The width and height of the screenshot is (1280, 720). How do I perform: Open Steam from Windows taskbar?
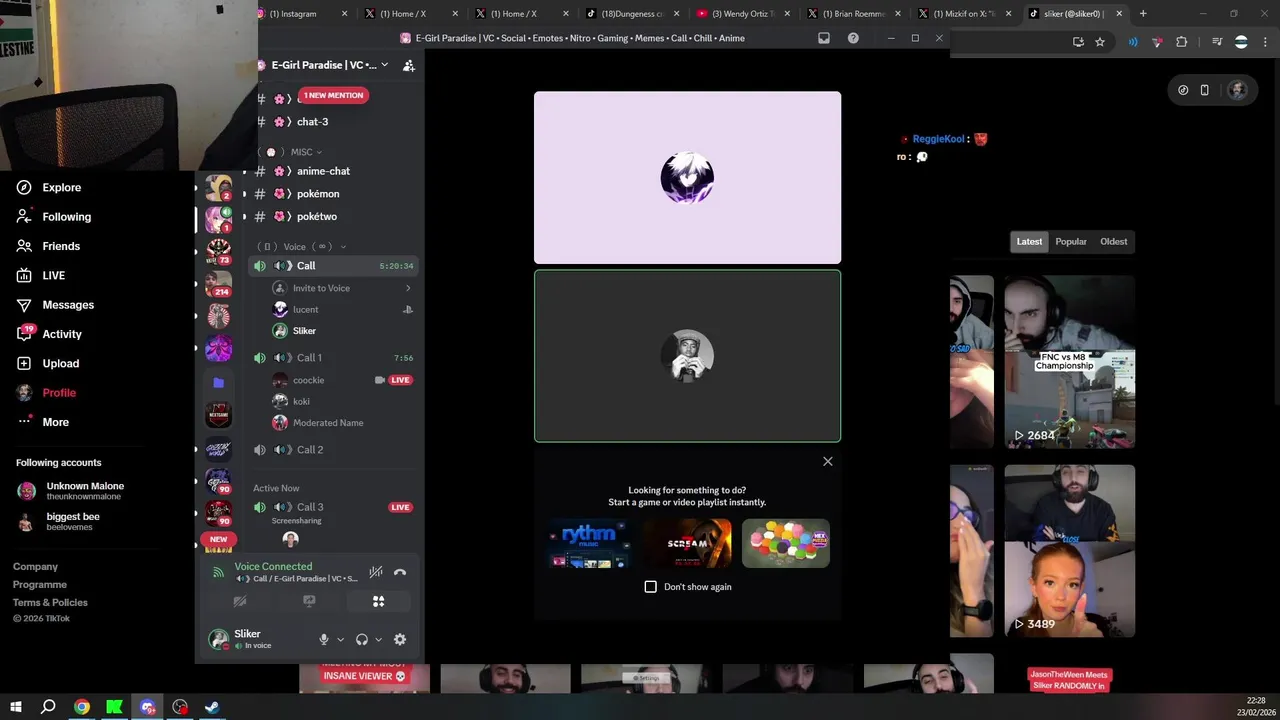[212, 707]
